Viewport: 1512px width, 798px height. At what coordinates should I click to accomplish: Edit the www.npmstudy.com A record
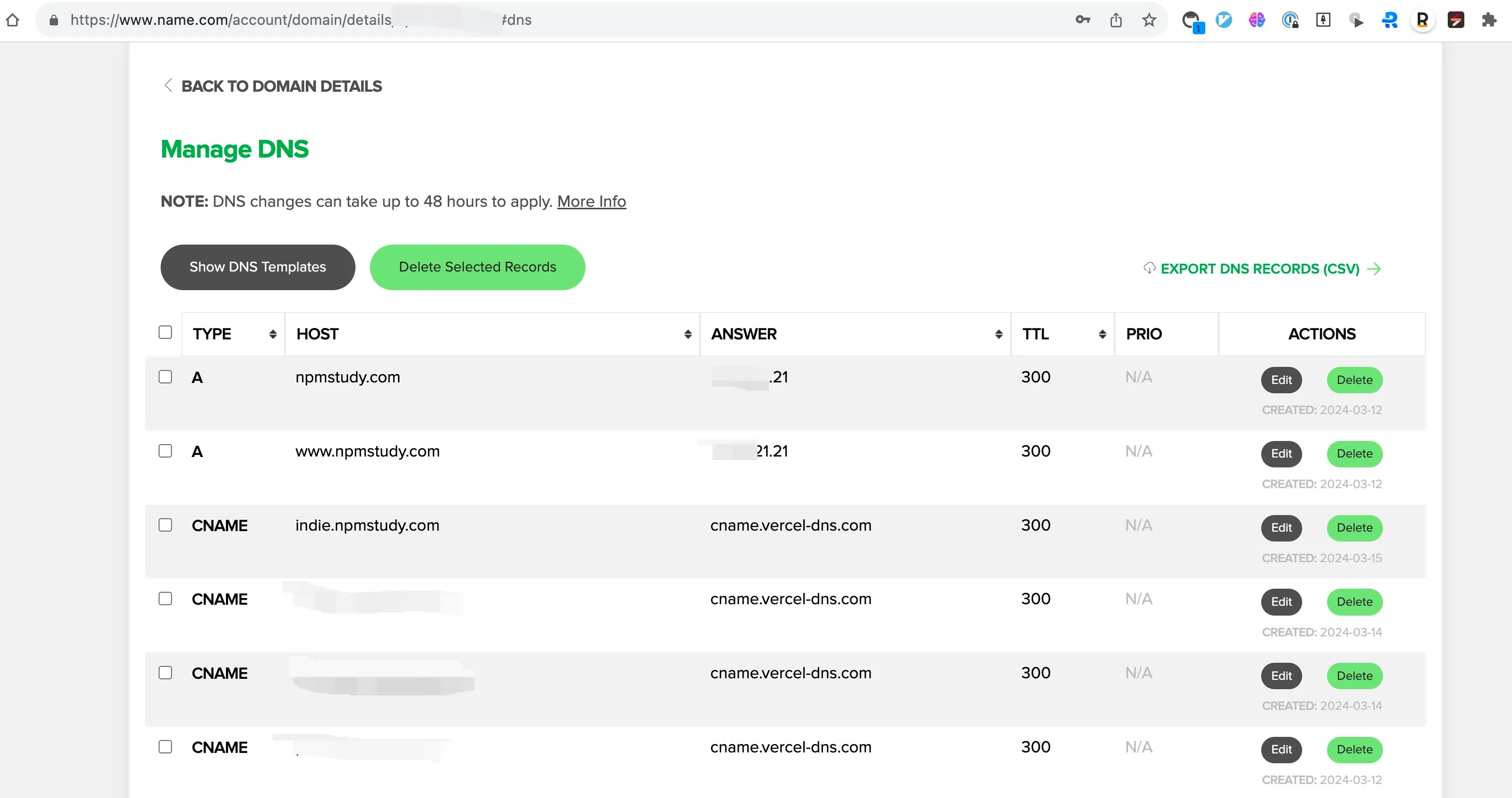click(1281, 453)
